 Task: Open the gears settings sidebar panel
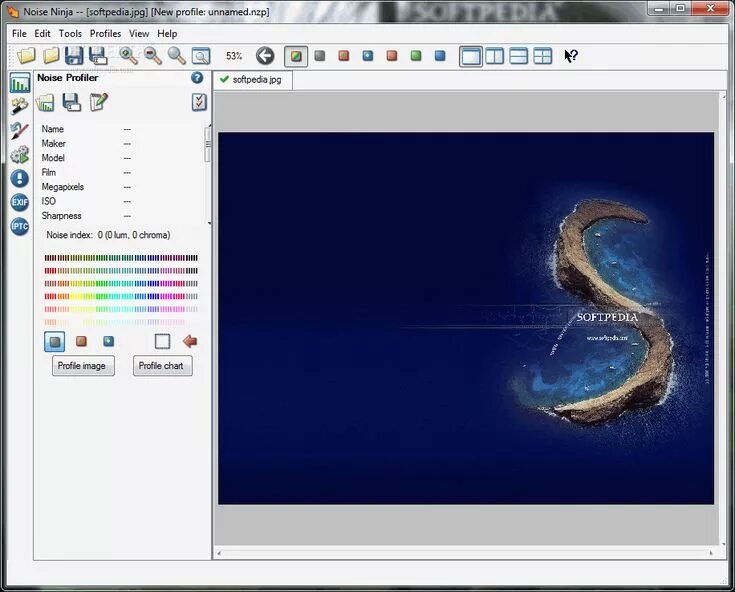click(20, 154)
